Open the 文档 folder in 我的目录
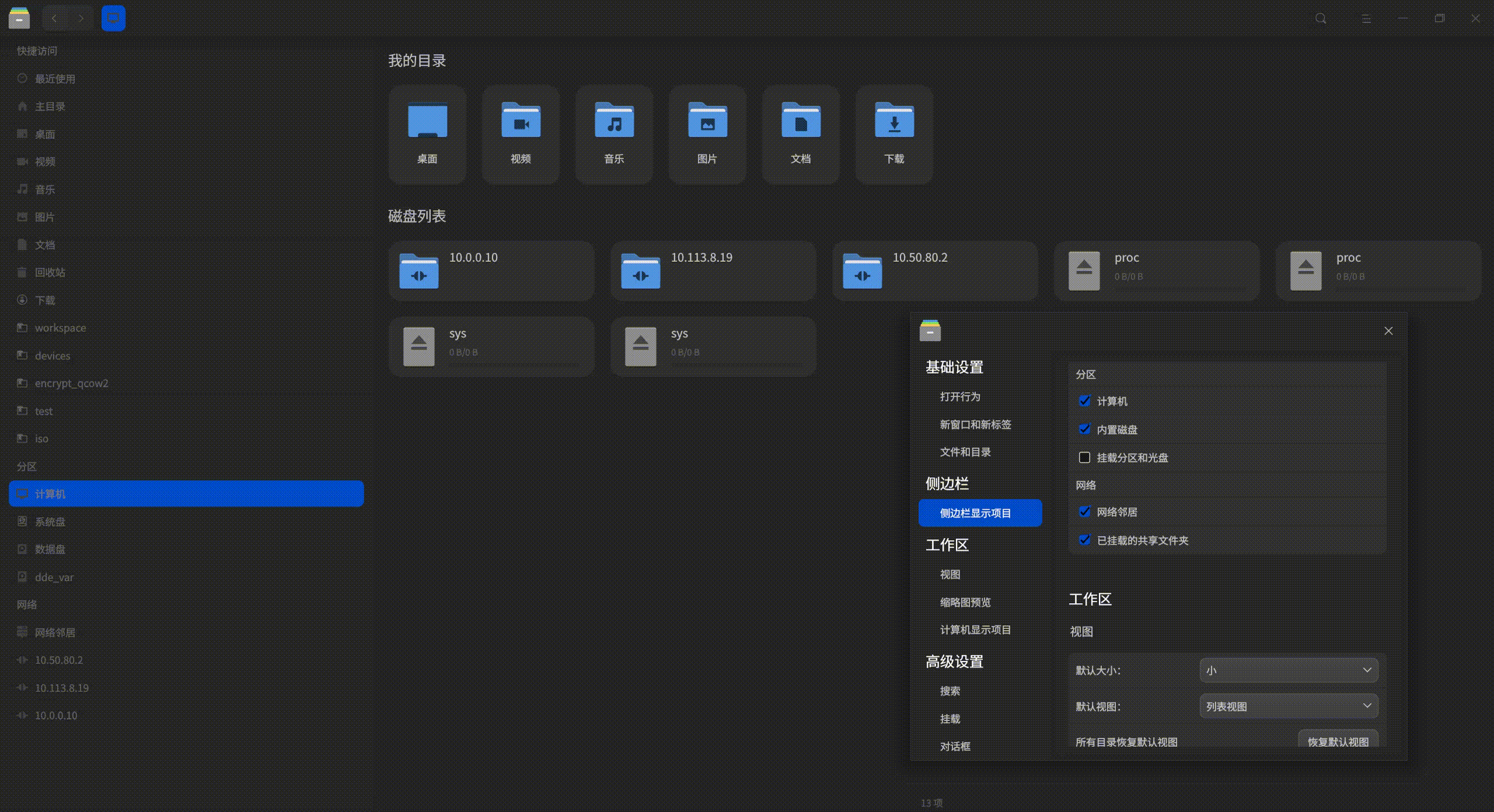The height and width of the screenshot is (812, 1494). pos(801,134)
